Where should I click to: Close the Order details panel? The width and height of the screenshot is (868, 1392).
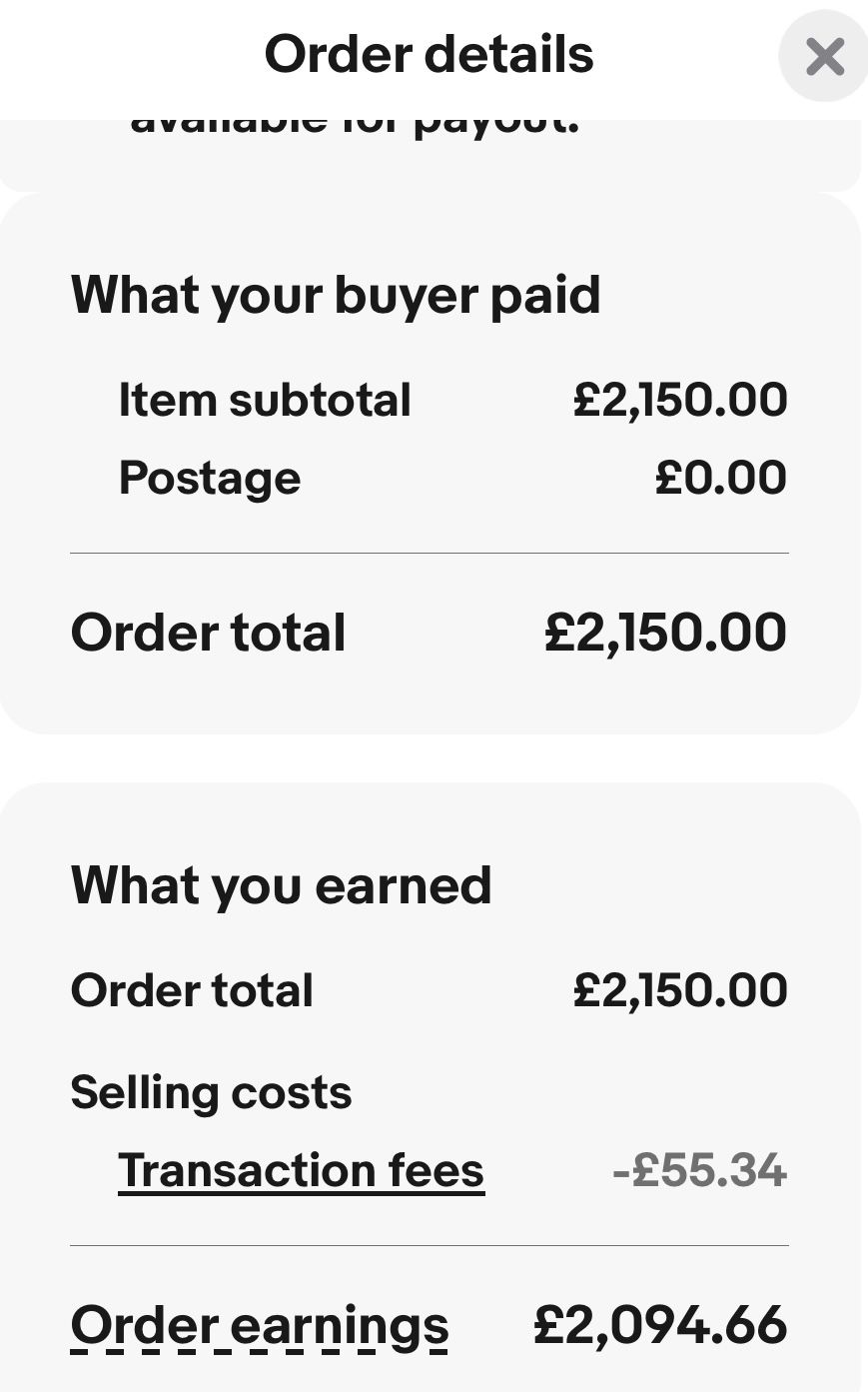[x=824, y=56]
